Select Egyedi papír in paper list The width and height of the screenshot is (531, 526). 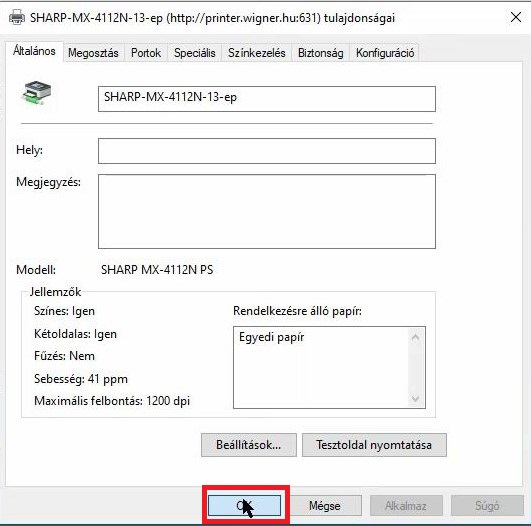click(x=272, y=337)
